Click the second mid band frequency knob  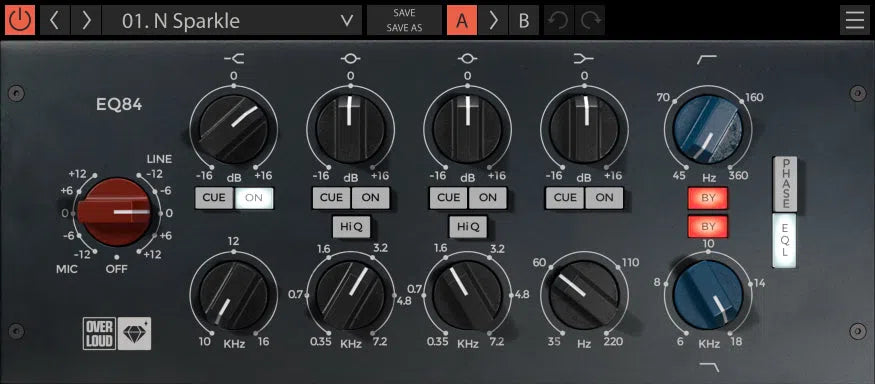[468, 295]
